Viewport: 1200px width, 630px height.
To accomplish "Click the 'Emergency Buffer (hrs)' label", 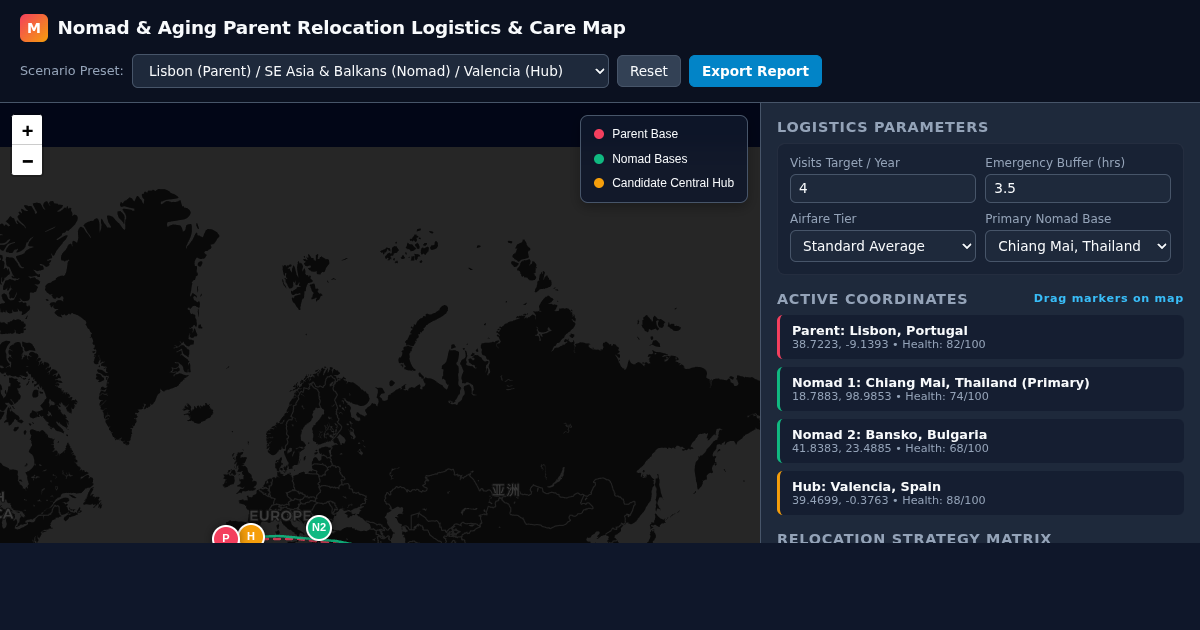I will pyautogui.click(x=1055, y=163).
